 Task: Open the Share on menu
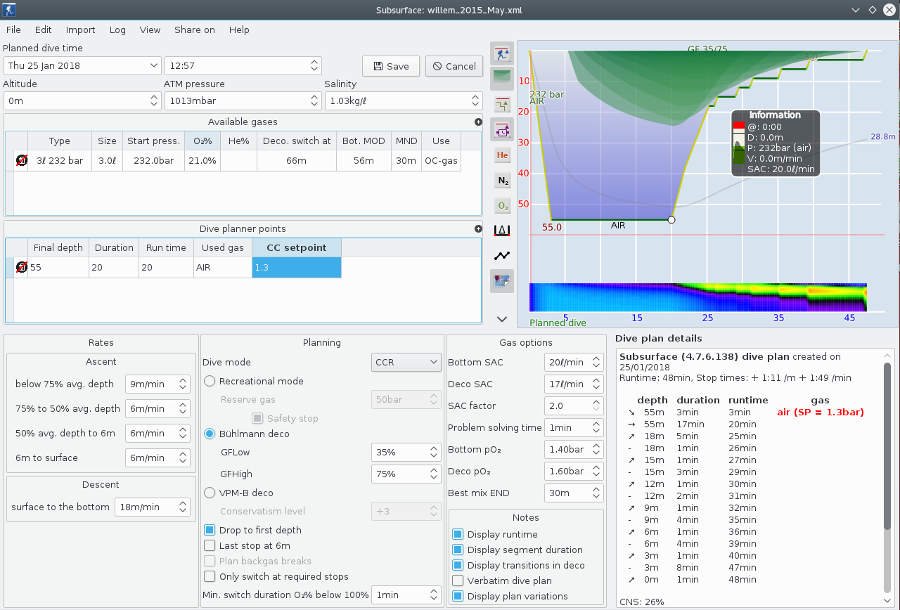[194, 30]
